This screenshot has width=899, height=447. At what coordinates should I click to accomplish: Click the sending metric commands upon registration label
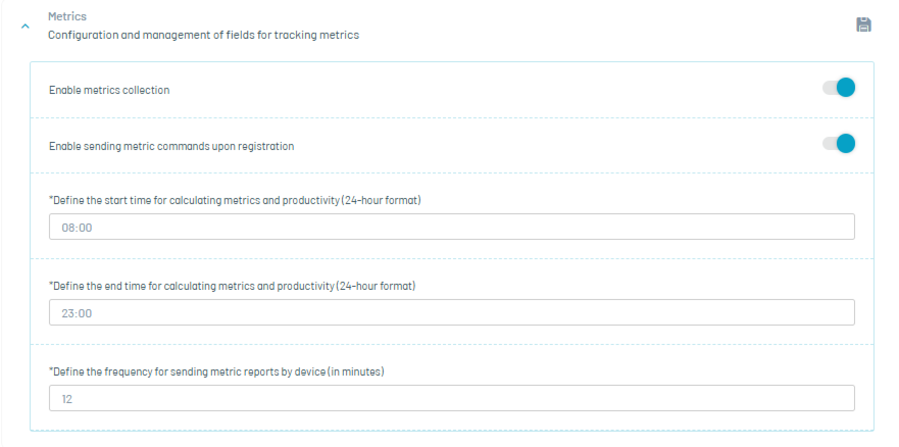tap(171, 146)
